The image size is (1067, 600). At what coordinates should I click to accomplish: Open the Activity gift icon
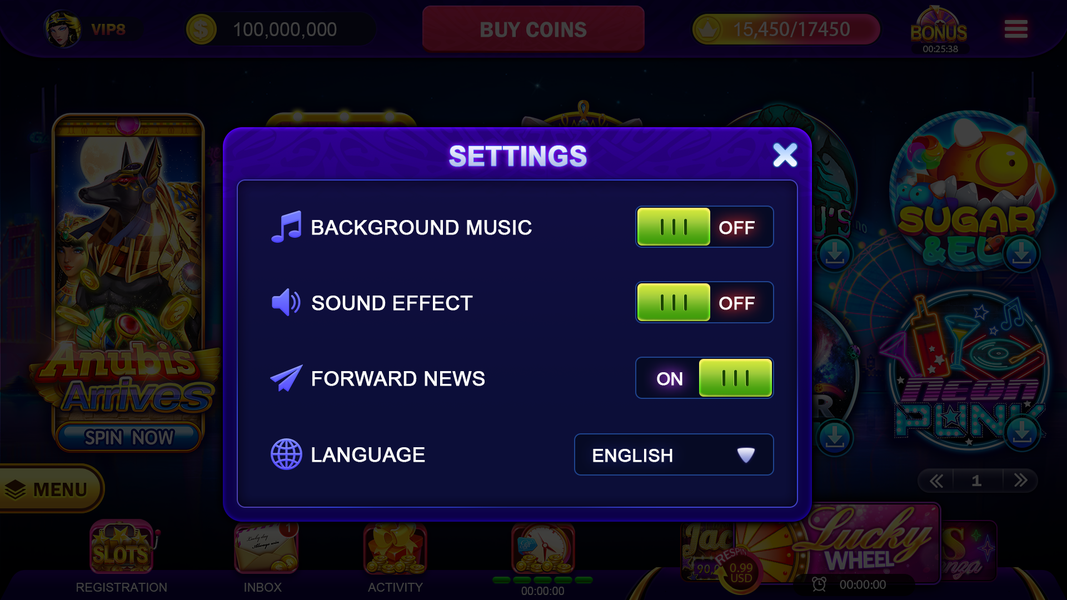pos(395,549)
